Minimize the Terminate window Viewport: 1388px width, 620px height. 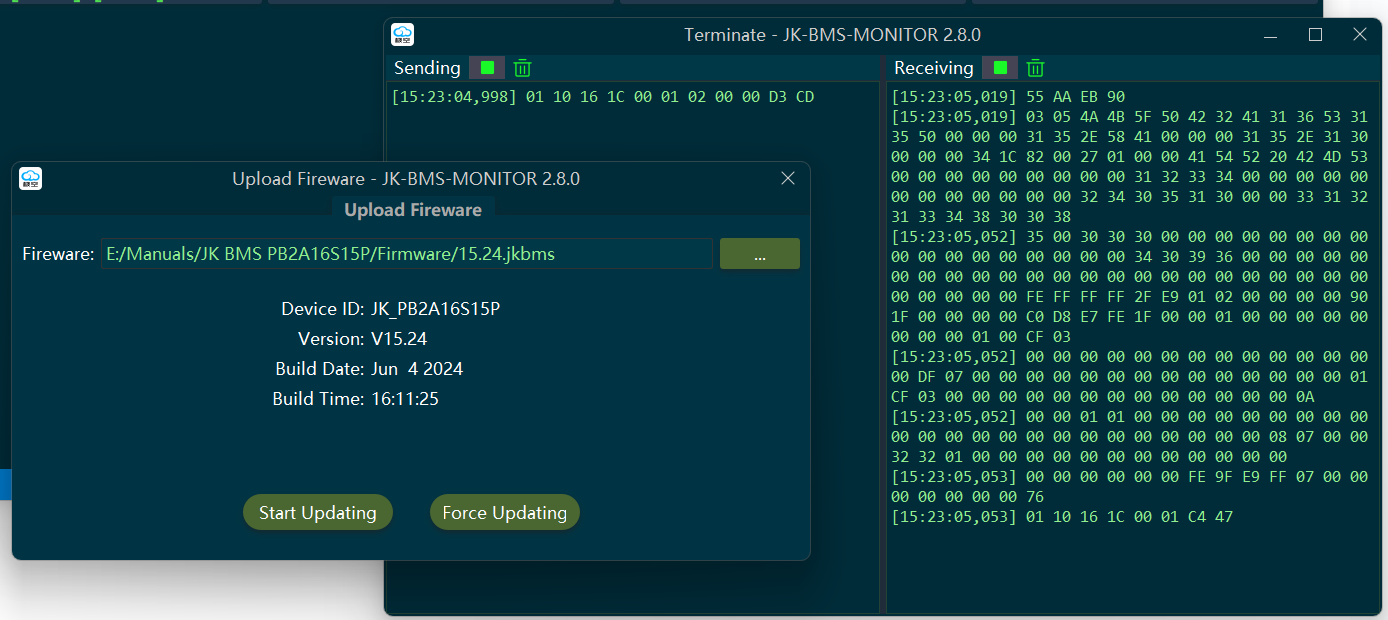tap(1271, 35)
